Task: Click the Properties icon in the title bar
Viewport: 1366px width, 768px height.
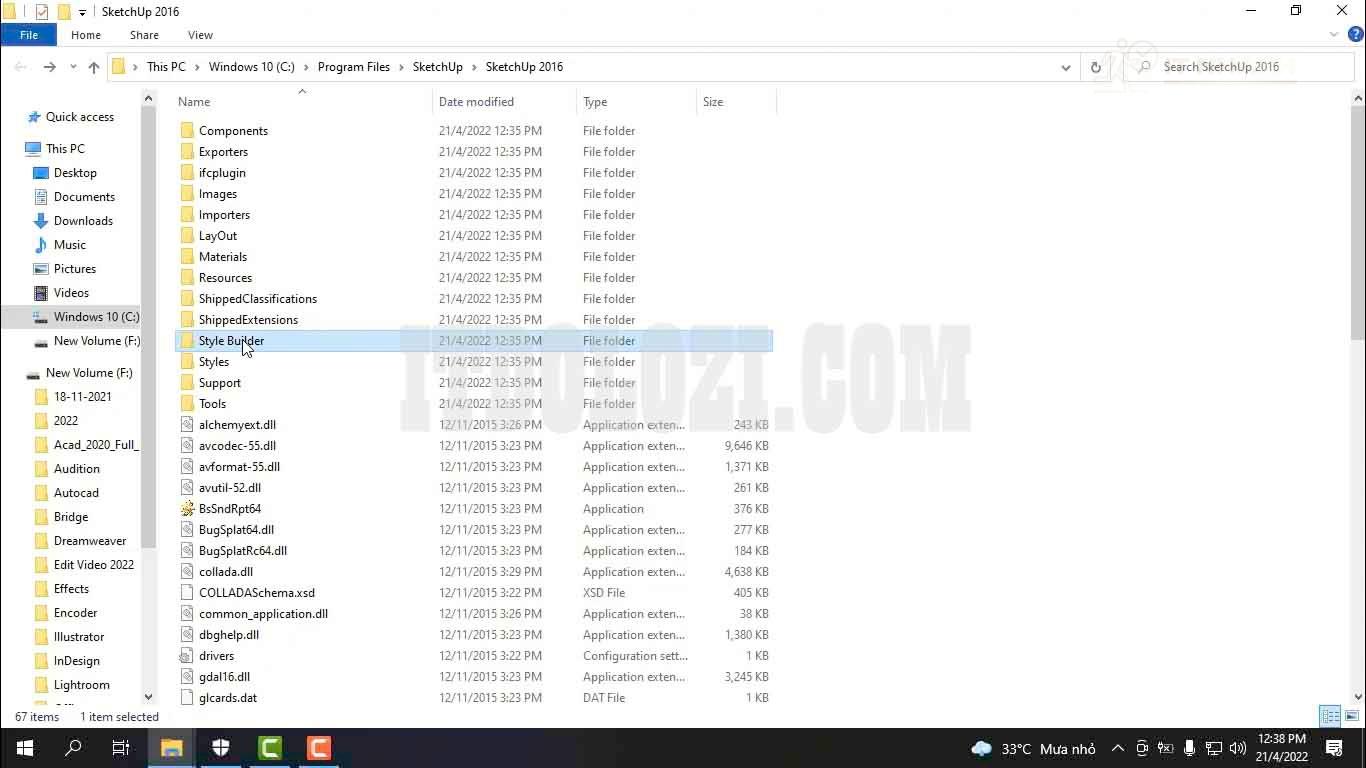Action: pyautogui.click(x=41, y=12)
